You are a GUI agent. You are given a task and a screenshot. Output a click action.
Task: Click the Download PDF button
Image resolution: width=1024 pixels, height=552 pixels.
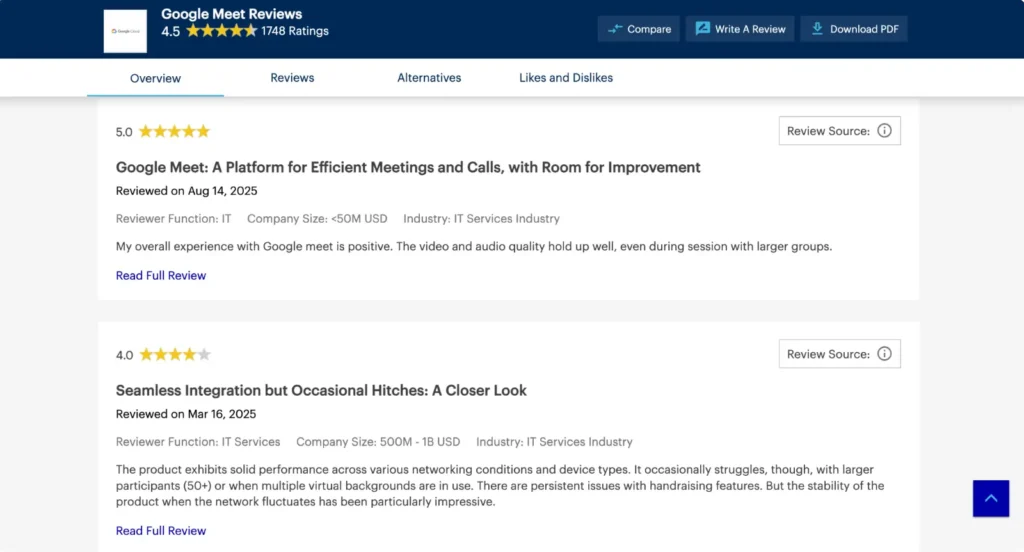click(x=854, y=29)
